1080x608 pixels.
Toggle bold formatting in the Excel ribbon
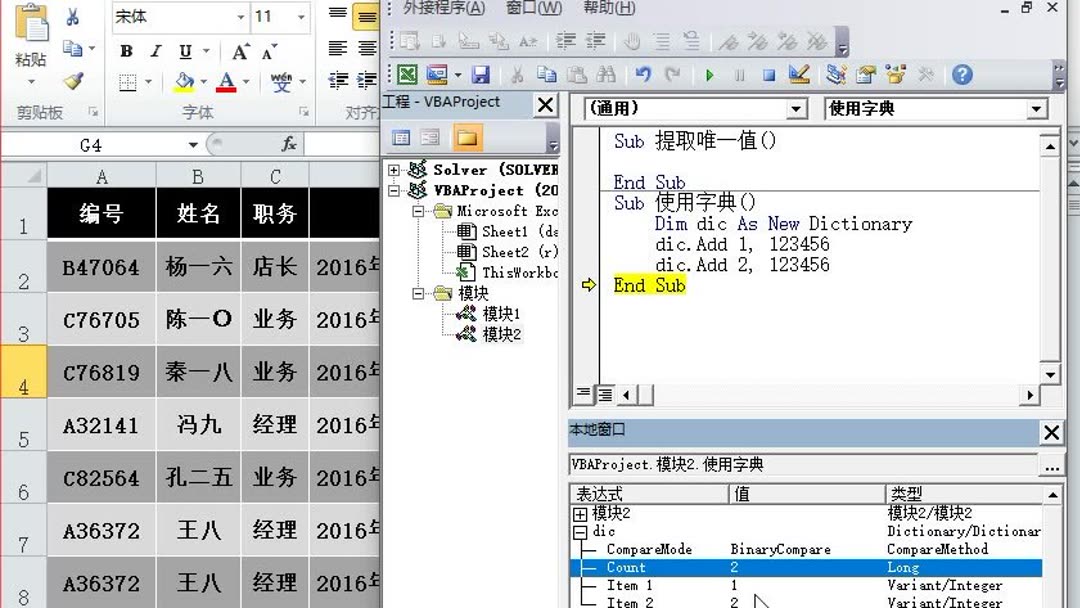tap(126, 49)
